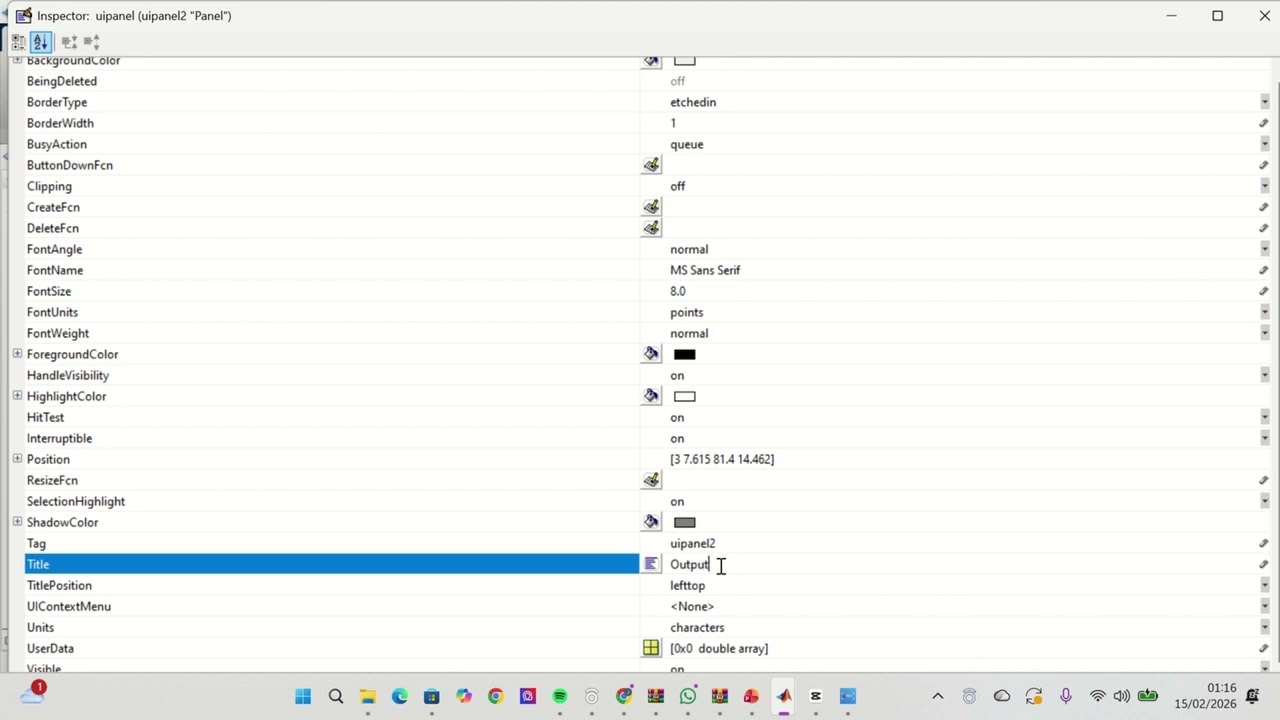Click the FontSize value 8.0

click(x=678, y=291)
